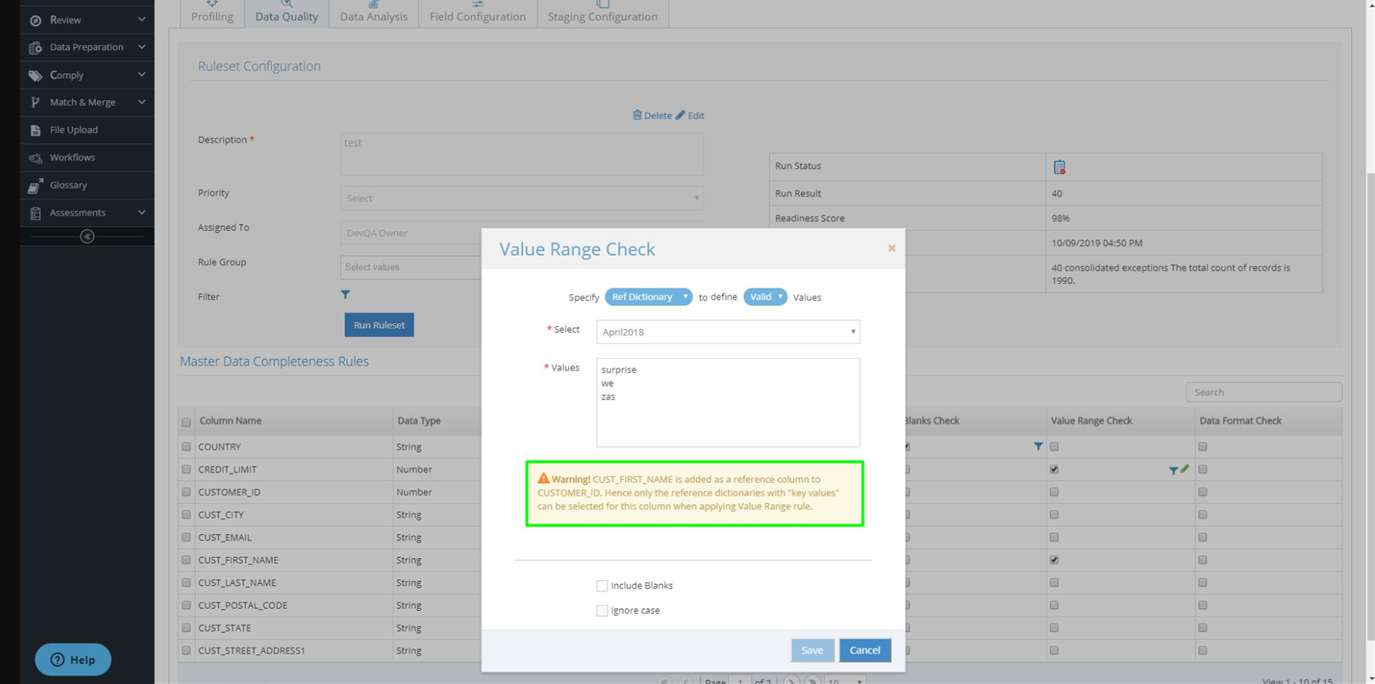The height and width of the screenshot is (684, 1375).
Task: Switch to the Data Quality tab
Action: click(286, 13)
